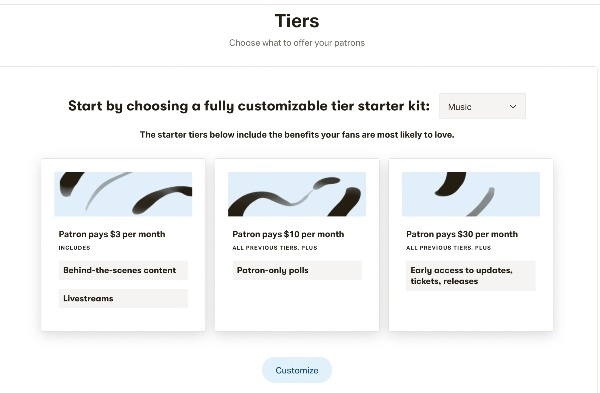Click 'Choose what to offer your patrons' subtitle
Image resolution: width=600 pixels, height=393 pixels.
click(297, 43)
